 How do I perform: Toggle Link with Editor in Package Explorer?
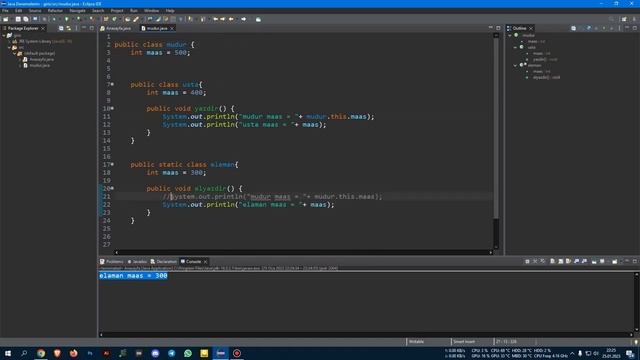(x=69, y=28)
